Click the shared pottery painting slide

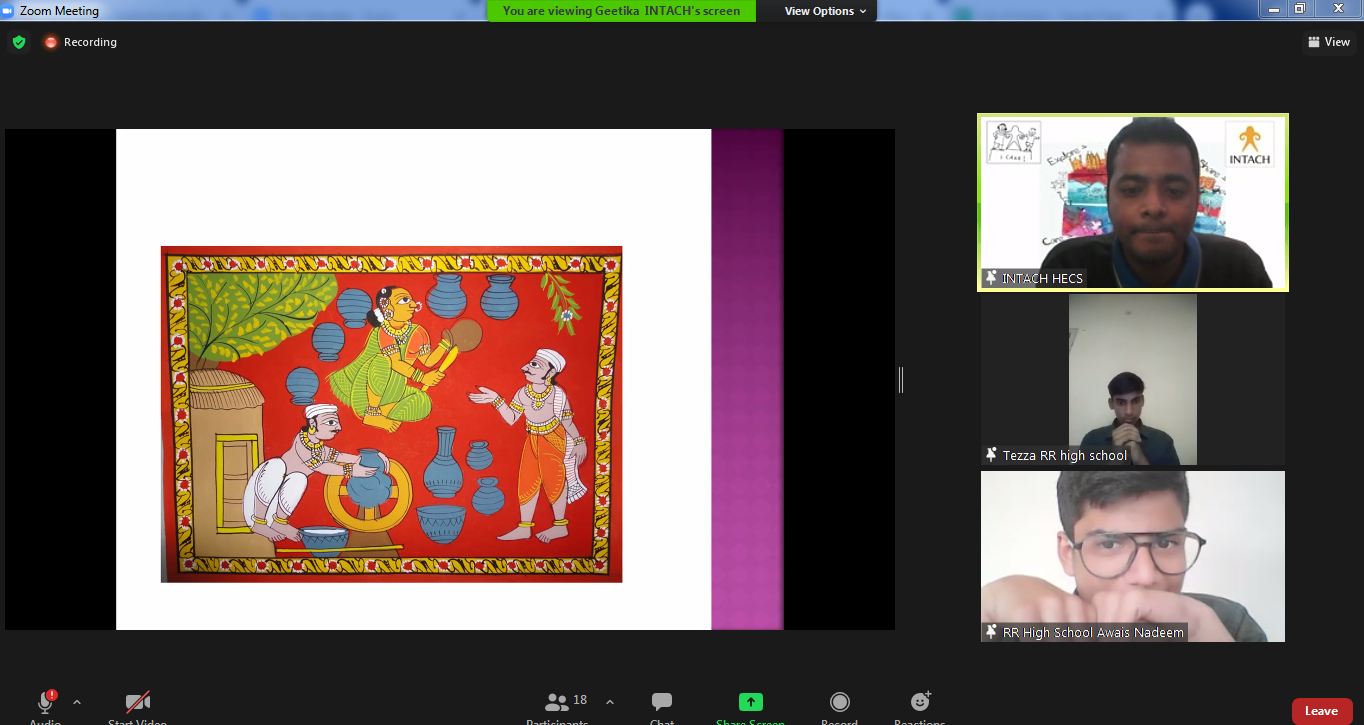(391, 414)
